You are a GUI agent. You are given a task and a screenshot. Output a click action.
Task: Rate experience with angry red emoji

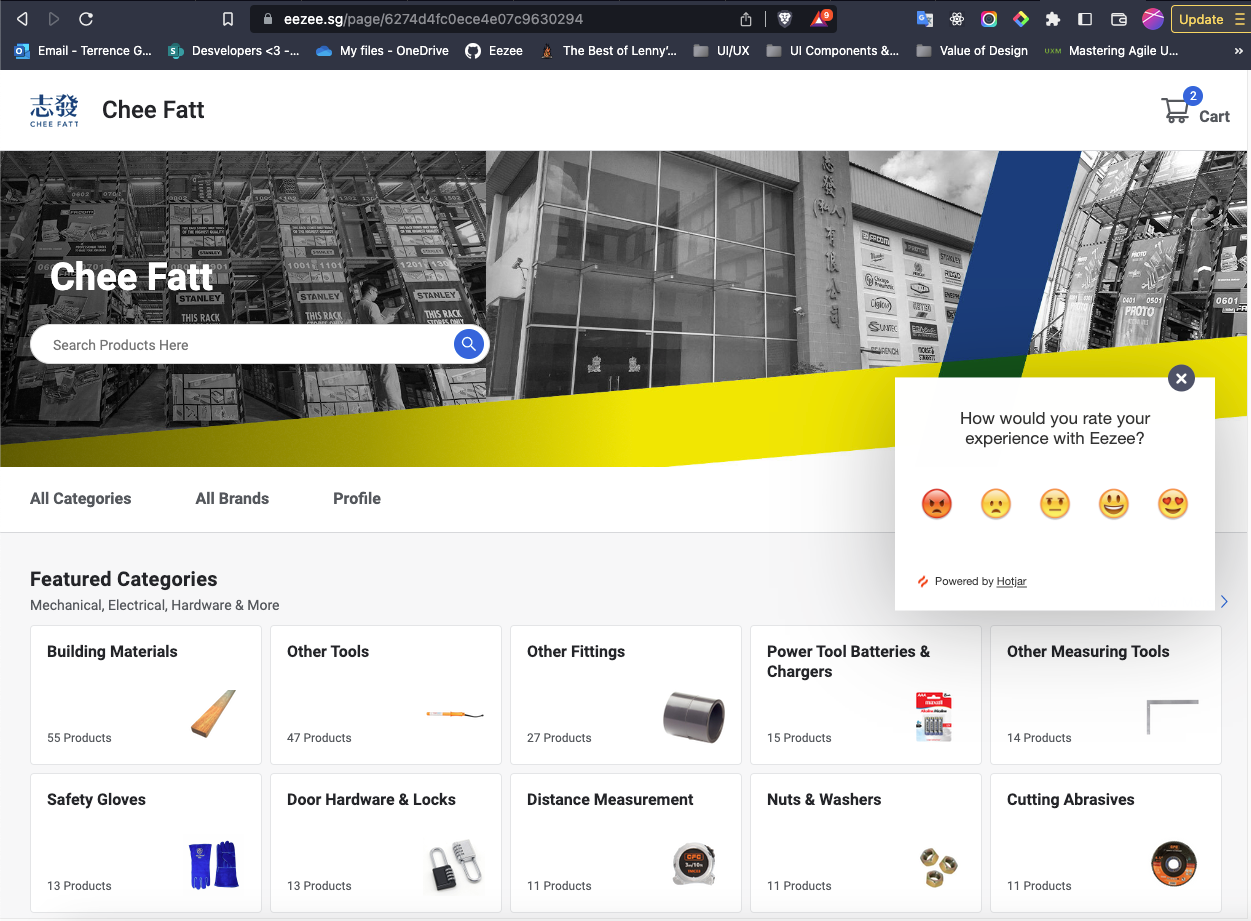point(936,503)
